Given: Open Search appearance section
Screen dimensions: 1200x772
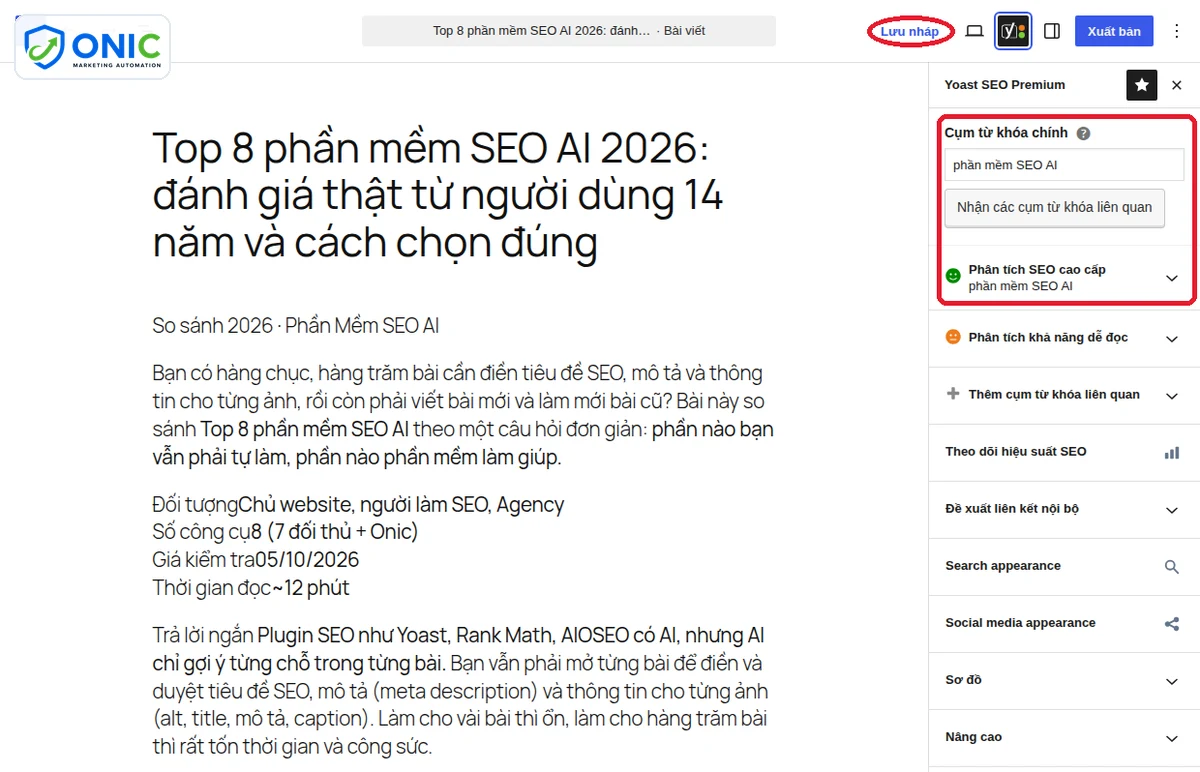Looking at the screenshot, I should pos(1064,566).
